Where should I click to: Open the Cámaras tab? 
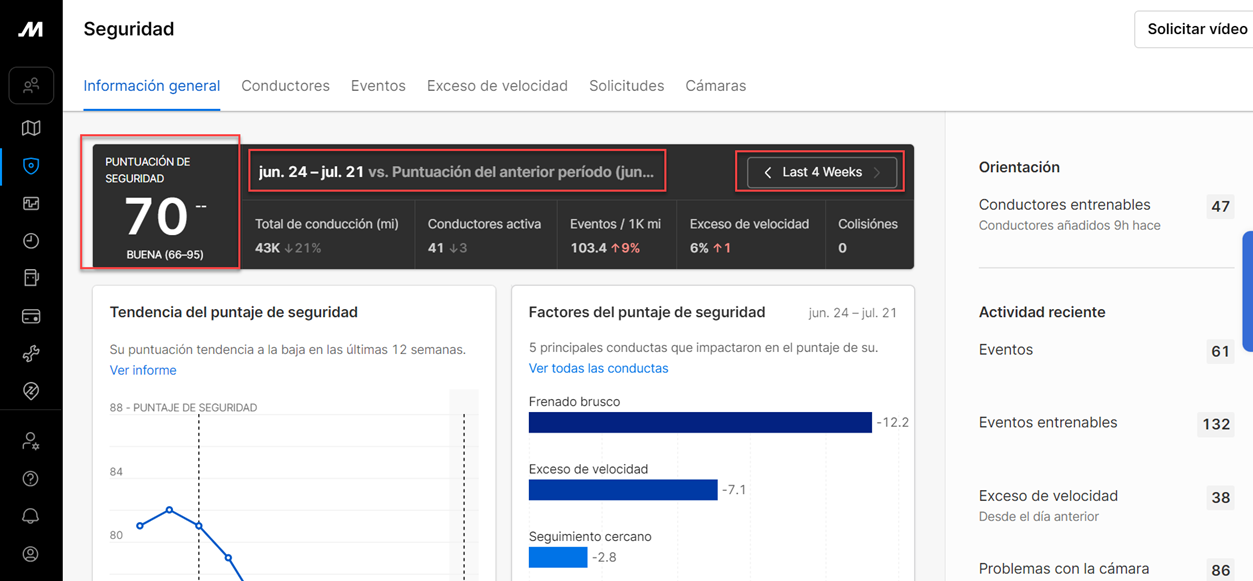point(715,86)
